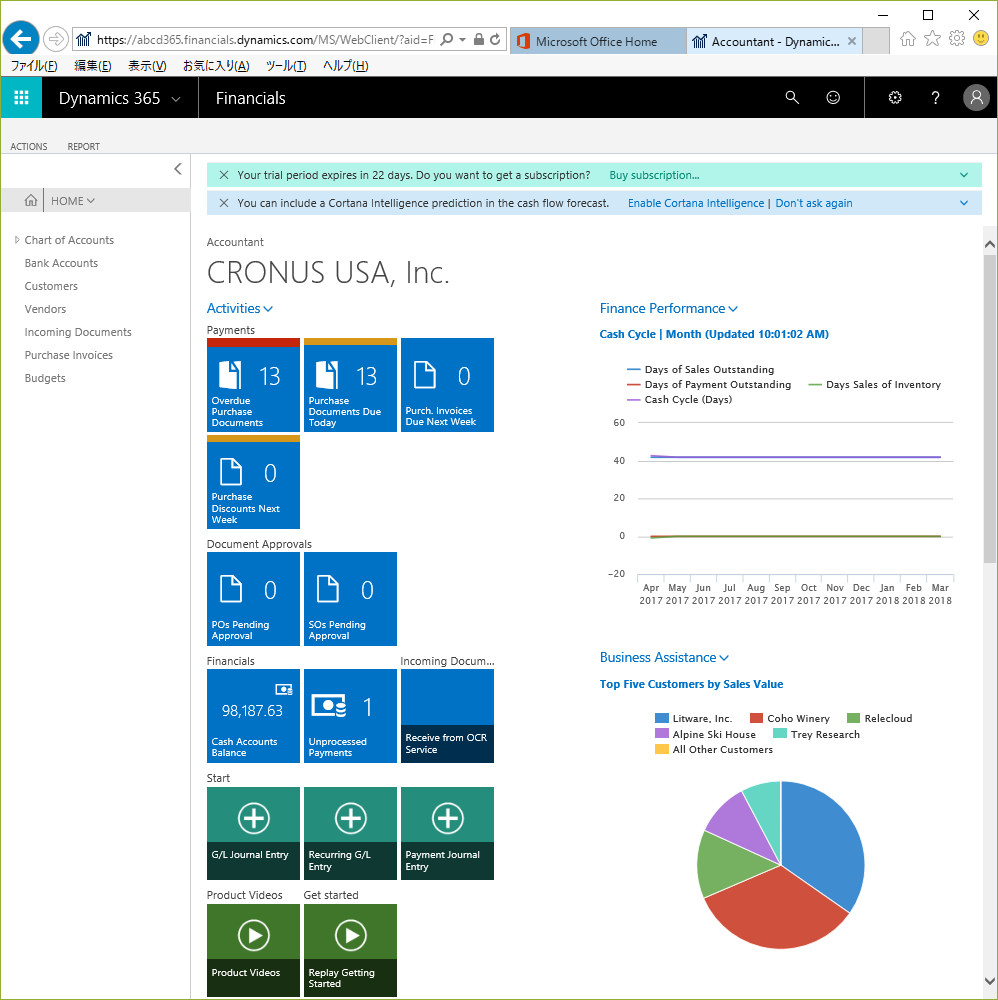The image size is (998, 1000).
Task: Open Purch. Invoices Due Next Week tile
Action: pyautogui.click(x=447, y=385)
